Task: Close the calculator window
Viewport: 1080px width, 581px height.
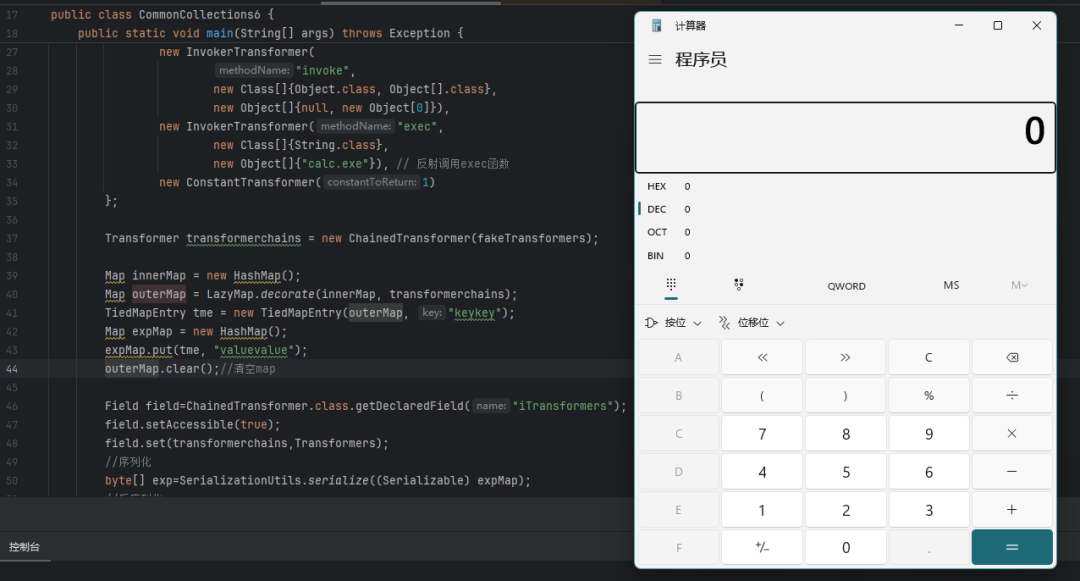Action: point(1036,25)
